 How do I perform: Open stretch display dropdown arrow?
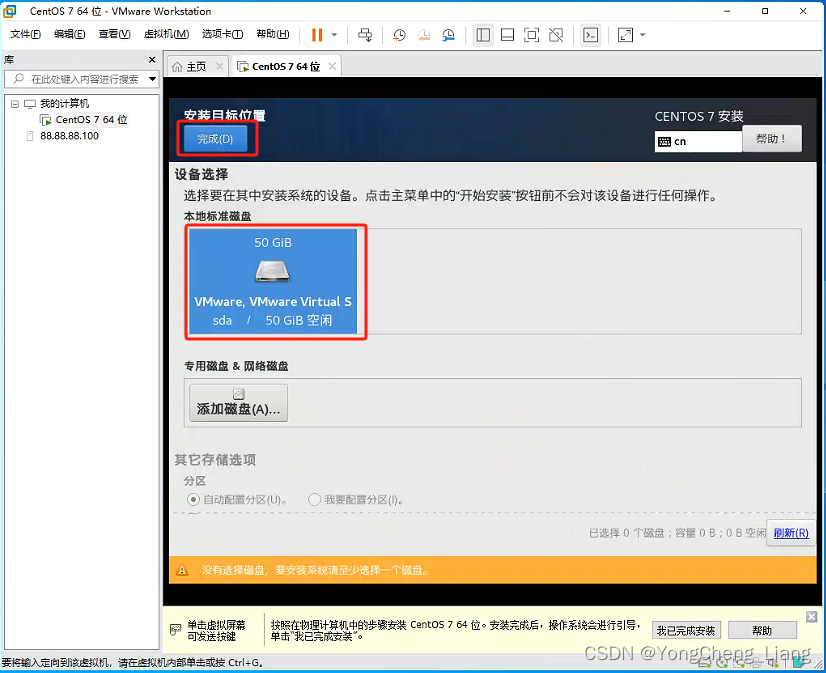[x=643, y=35]
